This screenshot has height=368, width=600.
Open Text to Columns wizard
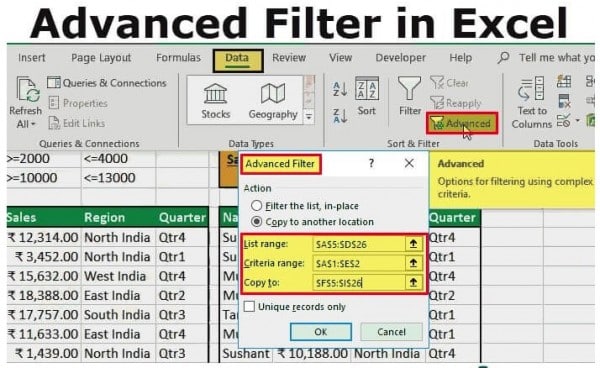click(532, 103)
